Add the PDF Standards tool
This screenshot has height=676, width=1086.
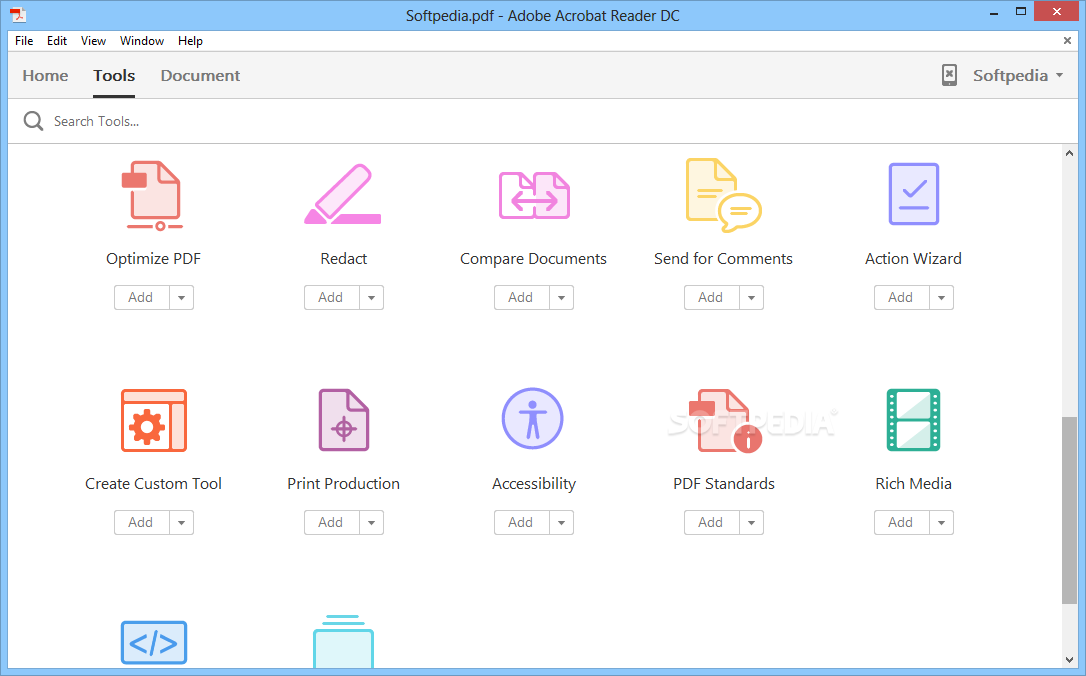711,522
